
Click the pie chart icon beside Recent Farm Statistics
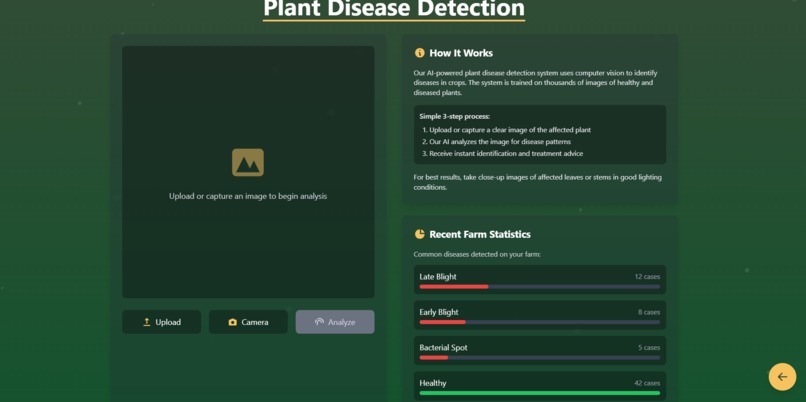coord(419,234)
